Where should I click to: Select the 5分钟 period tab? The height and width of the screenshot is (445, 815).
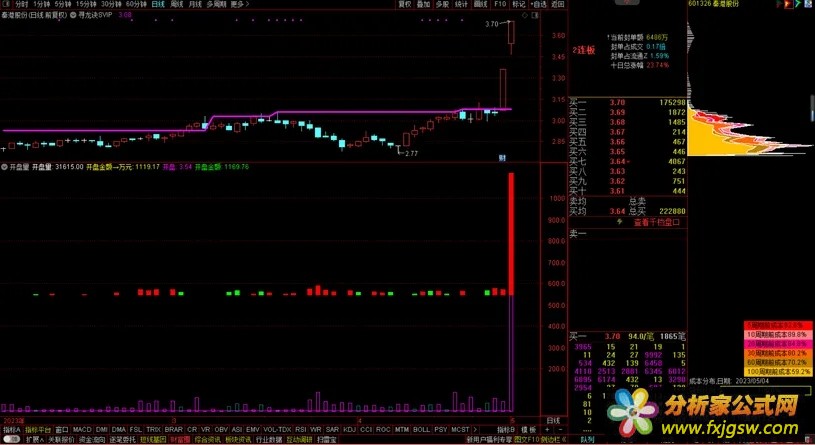click(63, 4)
